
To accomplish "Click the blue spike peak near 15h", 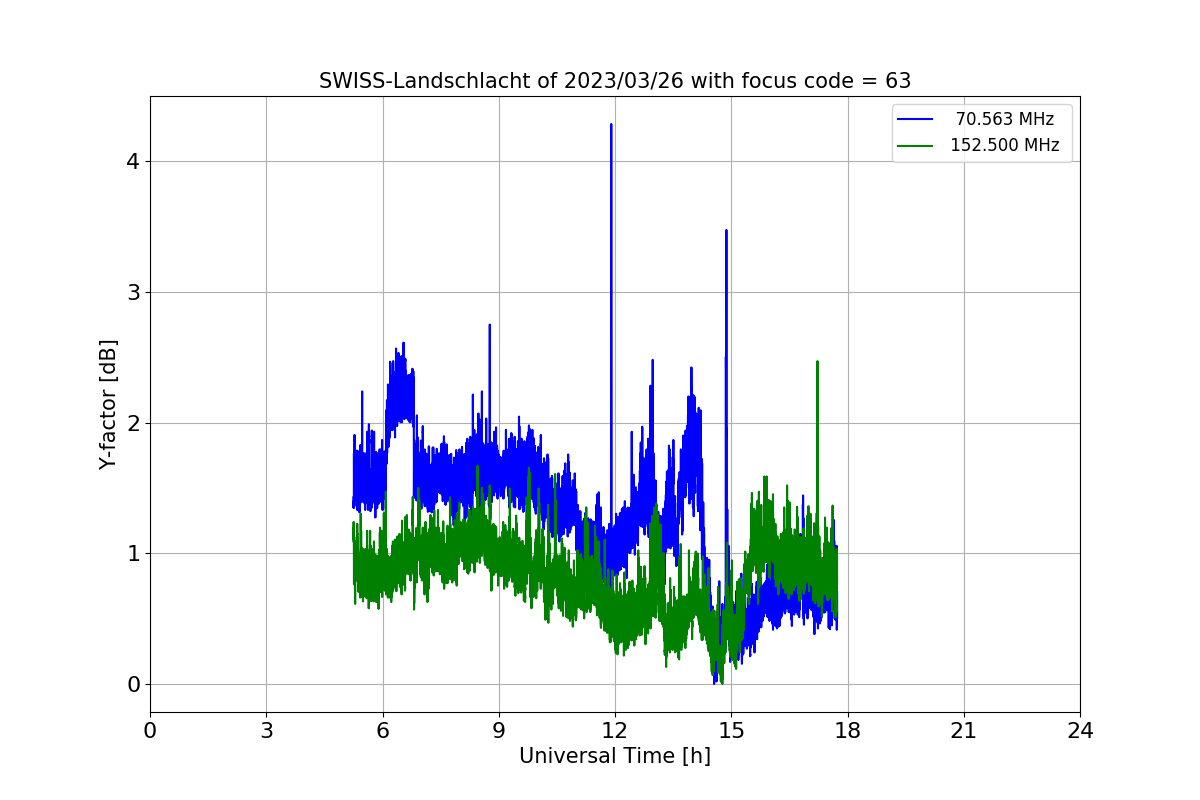I will (x=726, y=231).
